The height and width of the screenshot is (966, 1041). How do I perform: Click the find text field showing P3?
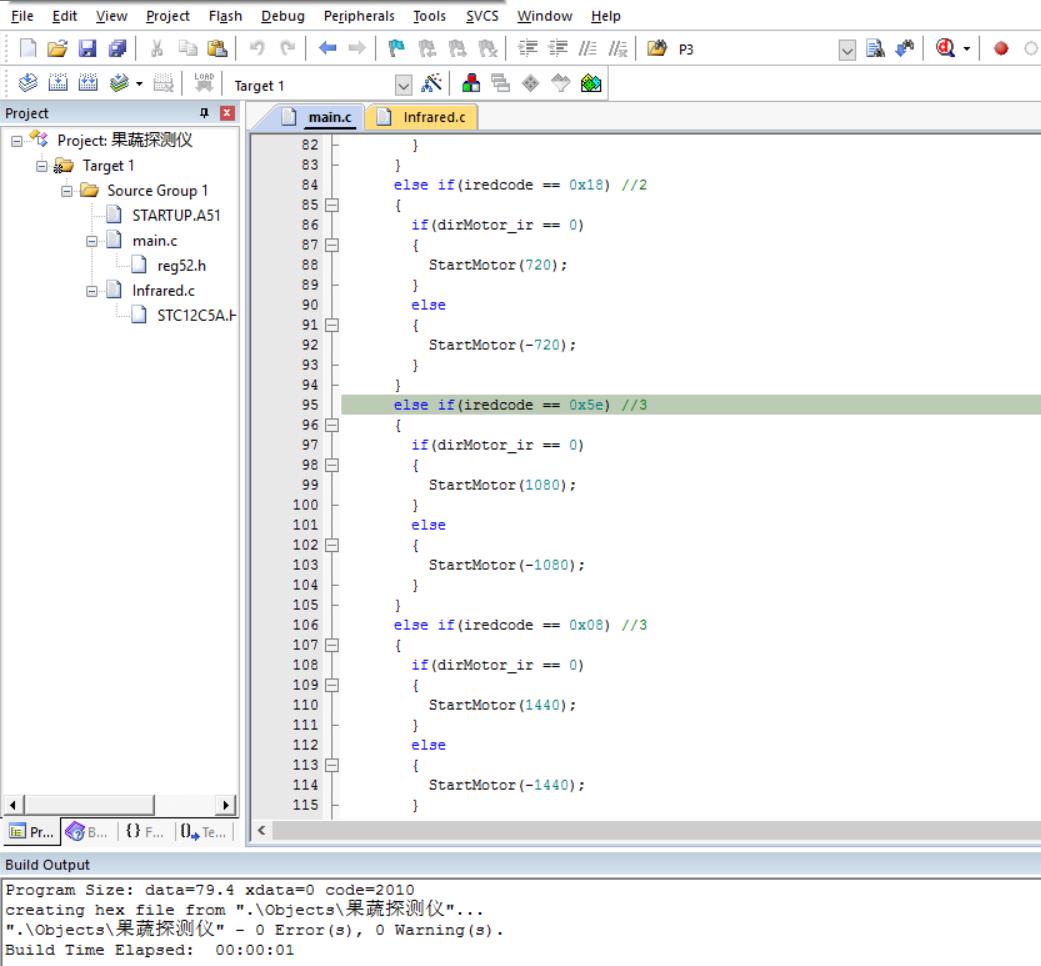[x=756, y=50]
